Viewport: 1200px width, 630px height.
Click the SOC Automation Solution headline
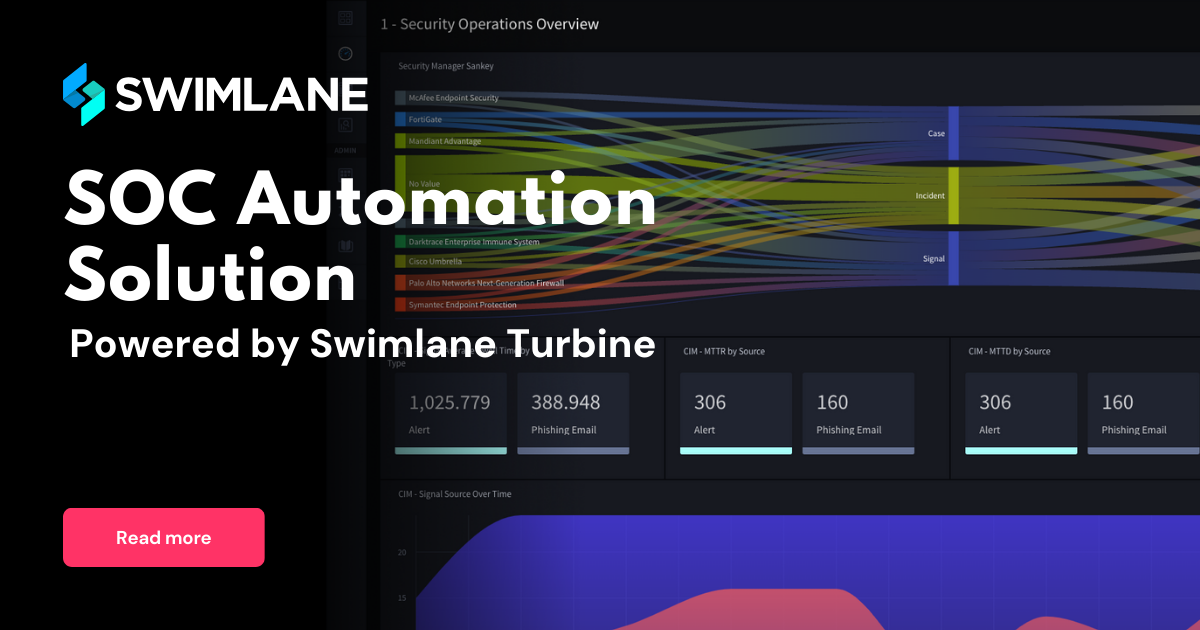tap(360, 237)
